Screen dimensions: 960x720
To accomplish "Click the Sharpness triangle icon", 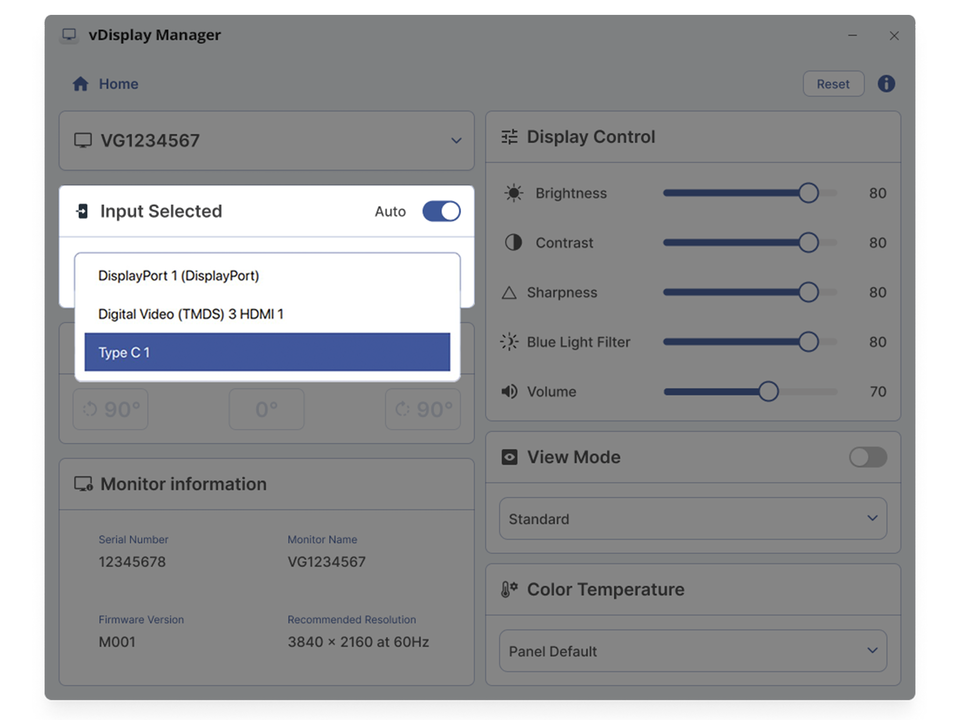I will coord(509,293).
